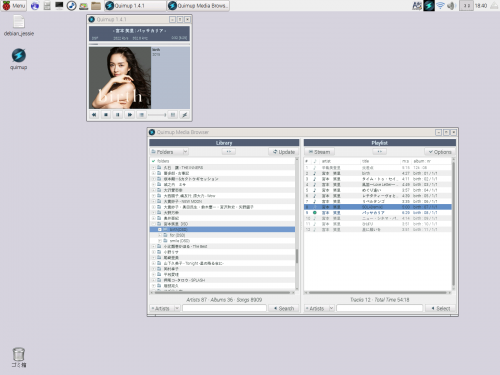Click the keyboard input method tray icon
The width and height of the screenshot is (500, 375).
tap(417, 6)
